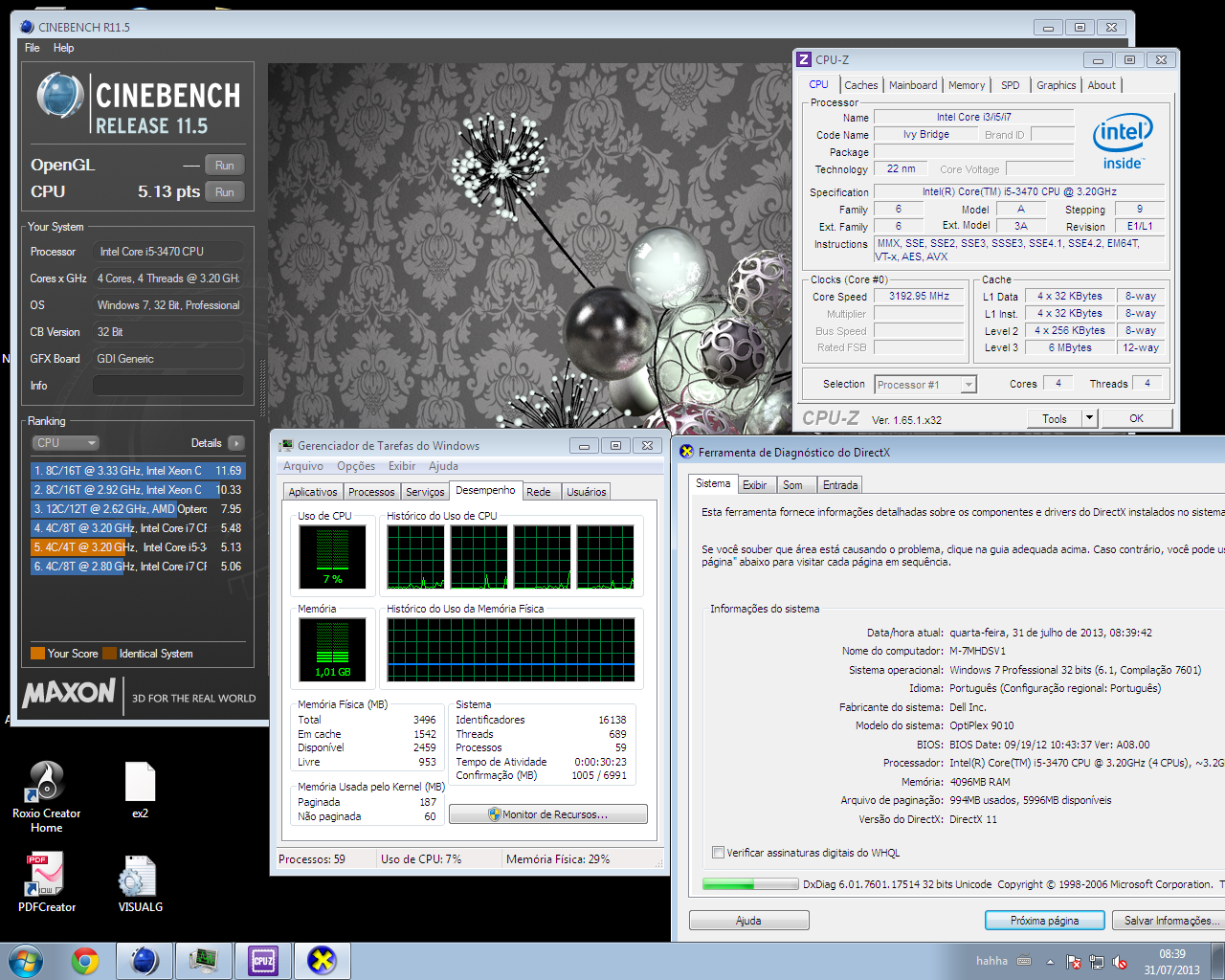Image resolution: width=1225 pixels, height=980 pixels.
Task: Open the network tray icon
Action: (x=1097, y=962)
